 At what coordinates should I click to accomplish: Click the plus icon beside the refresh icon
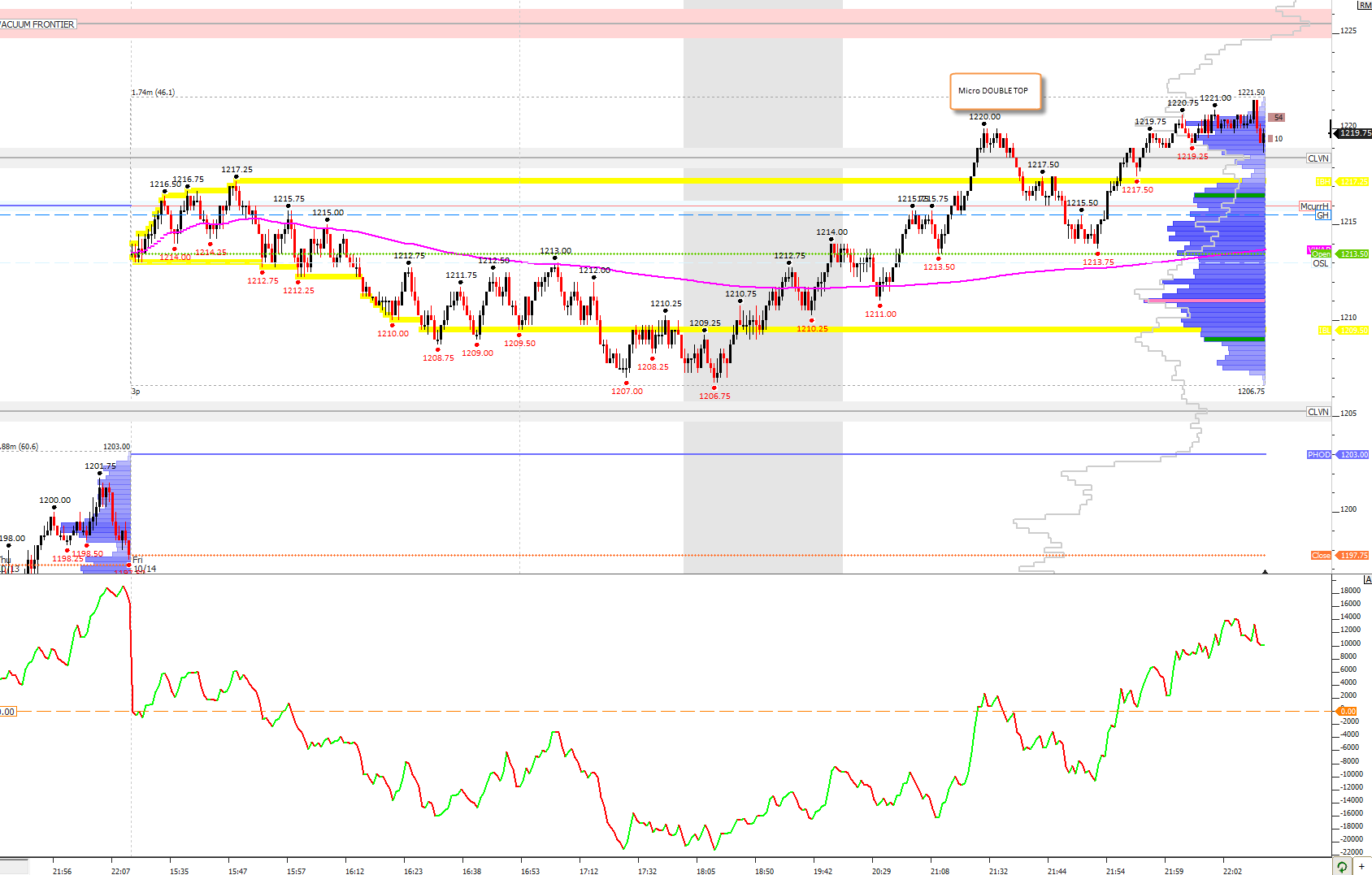point(1361,867)
